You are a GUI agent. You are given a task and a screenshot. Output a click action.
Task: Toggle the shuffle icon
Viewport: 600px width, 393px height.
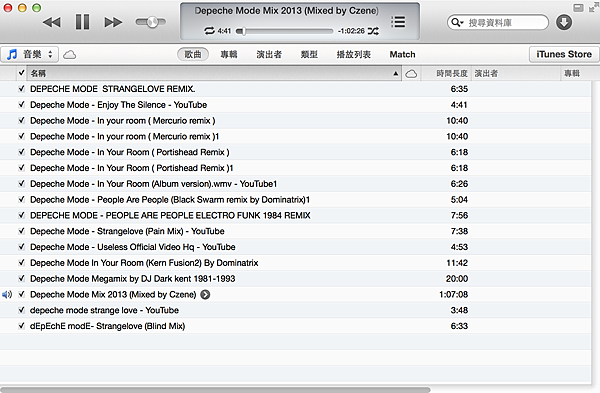click(x=373, y=31)
